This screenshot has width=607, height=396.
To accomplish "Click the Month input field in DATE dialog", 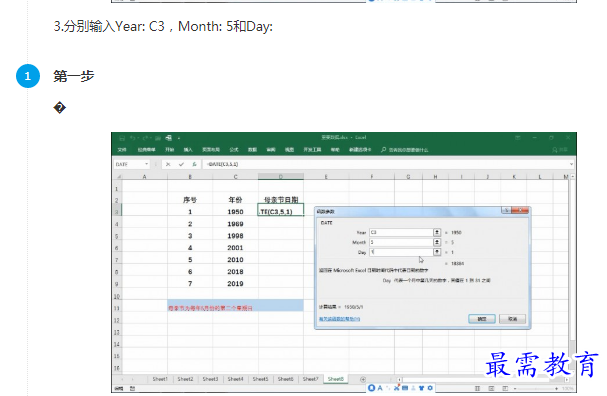I will (401, 242).
